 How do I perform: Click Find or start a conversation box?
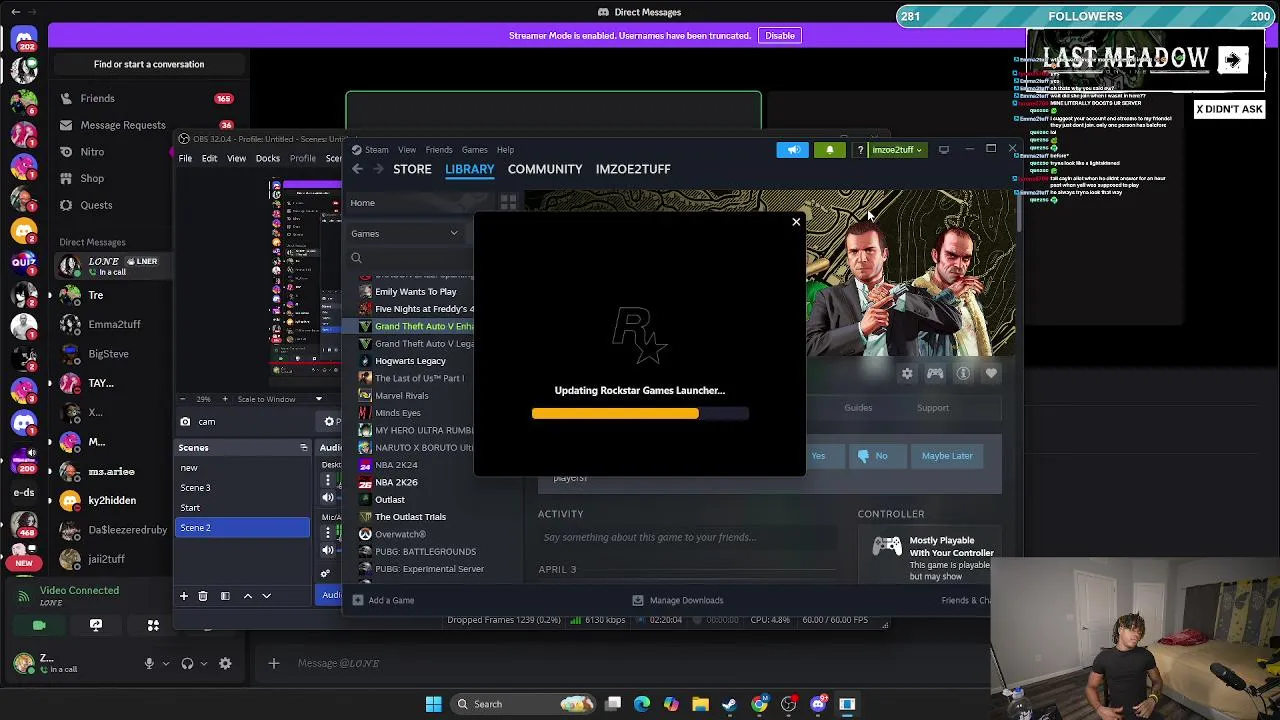point(149,64)
